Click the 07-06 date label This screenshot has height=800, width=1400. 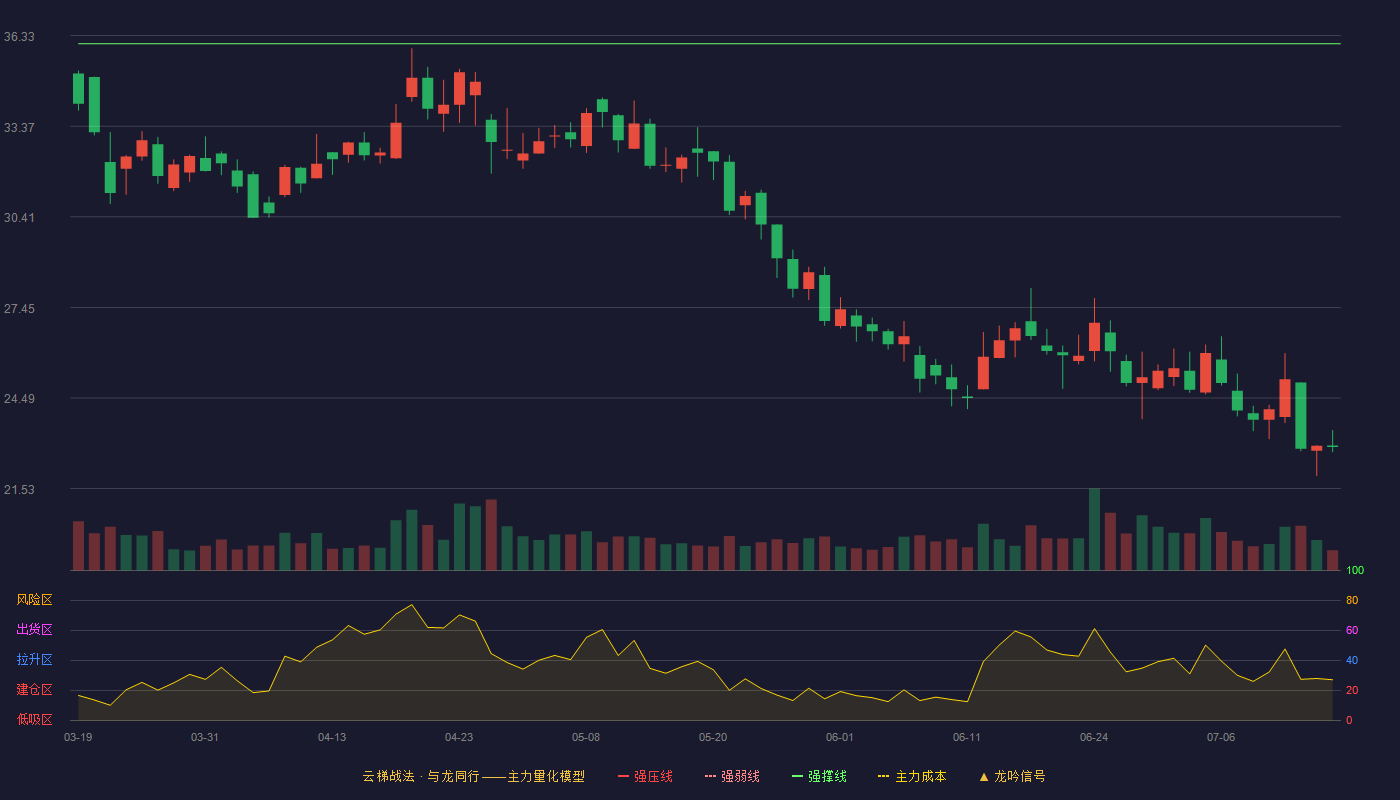1221,737
